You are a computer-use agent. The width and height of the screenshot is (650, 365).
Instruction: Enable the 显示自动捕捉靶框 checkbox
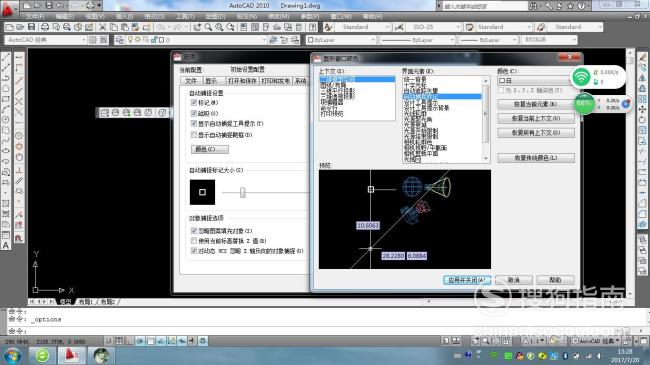(x=194, y=135)
